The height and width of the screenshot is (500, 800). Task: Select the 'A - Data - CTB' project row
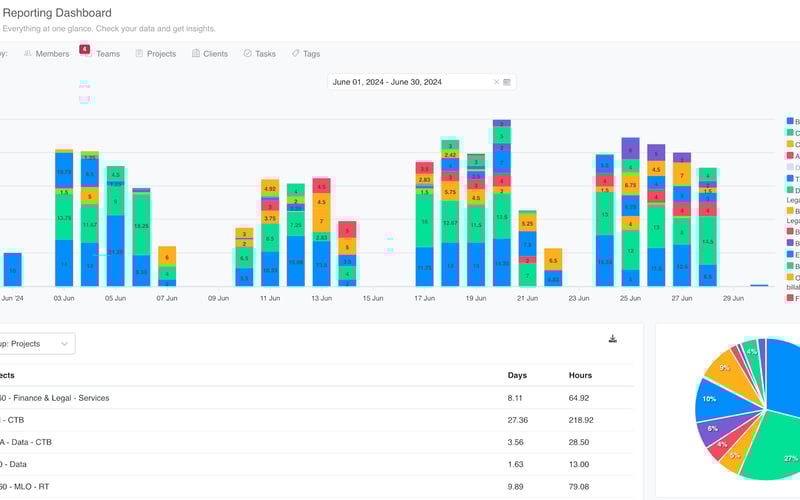[x=316, y=442]
